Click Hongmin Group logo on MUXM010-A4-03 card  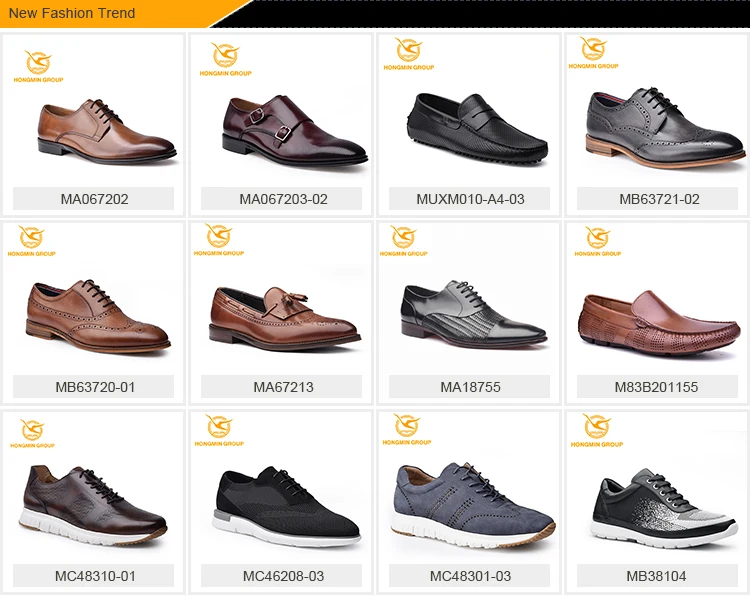click(x=409, y=54)
